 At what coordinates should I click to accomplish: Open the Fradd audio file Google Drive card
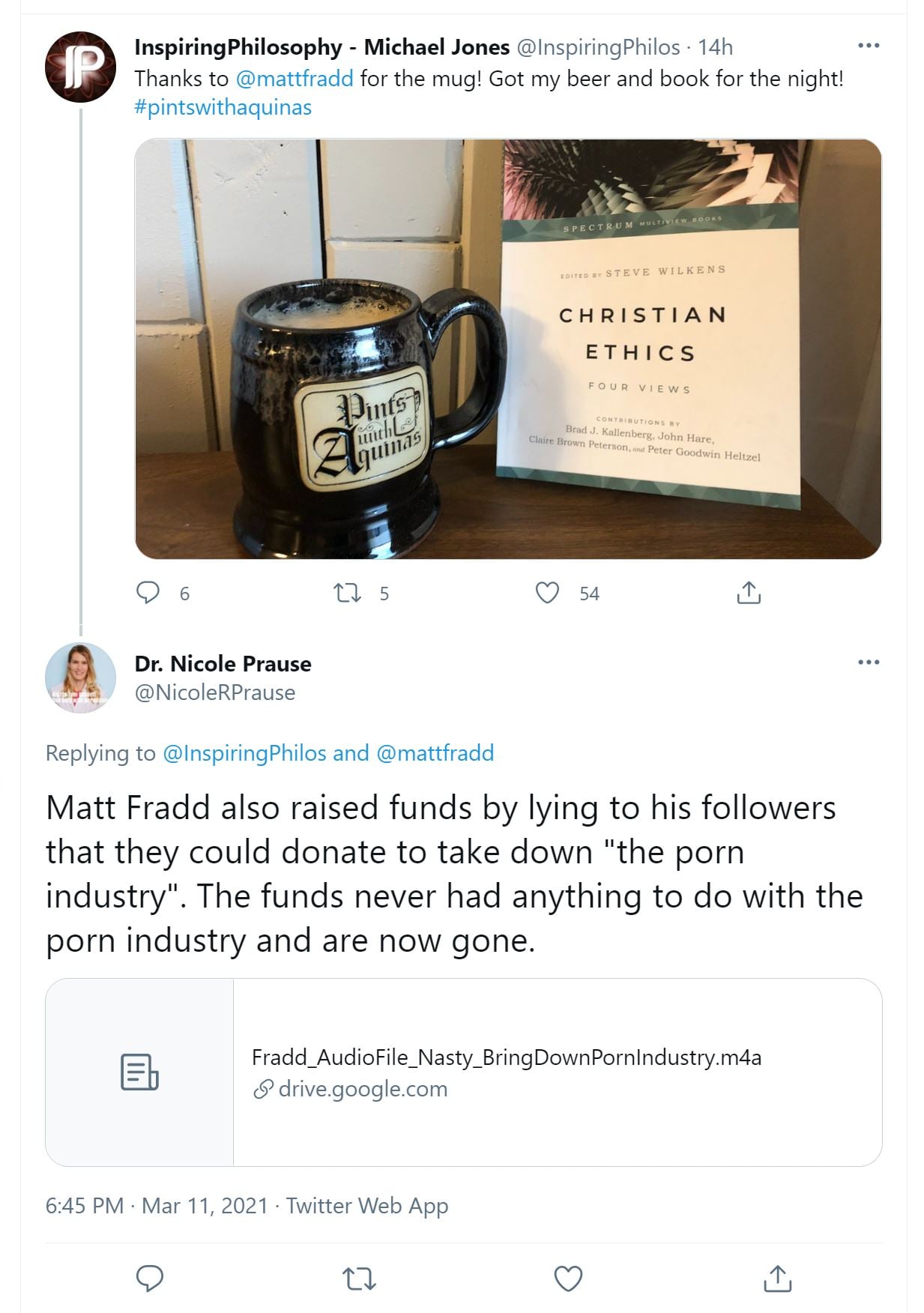coord(463,1072)
